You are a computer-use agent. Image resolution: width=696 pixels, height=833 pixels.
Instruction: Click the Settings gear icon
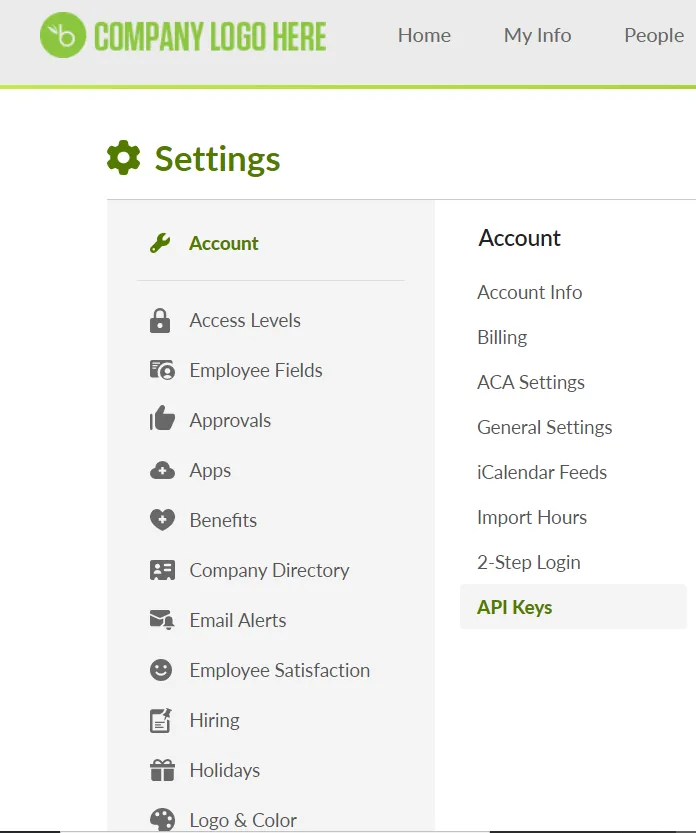point(123,158)
